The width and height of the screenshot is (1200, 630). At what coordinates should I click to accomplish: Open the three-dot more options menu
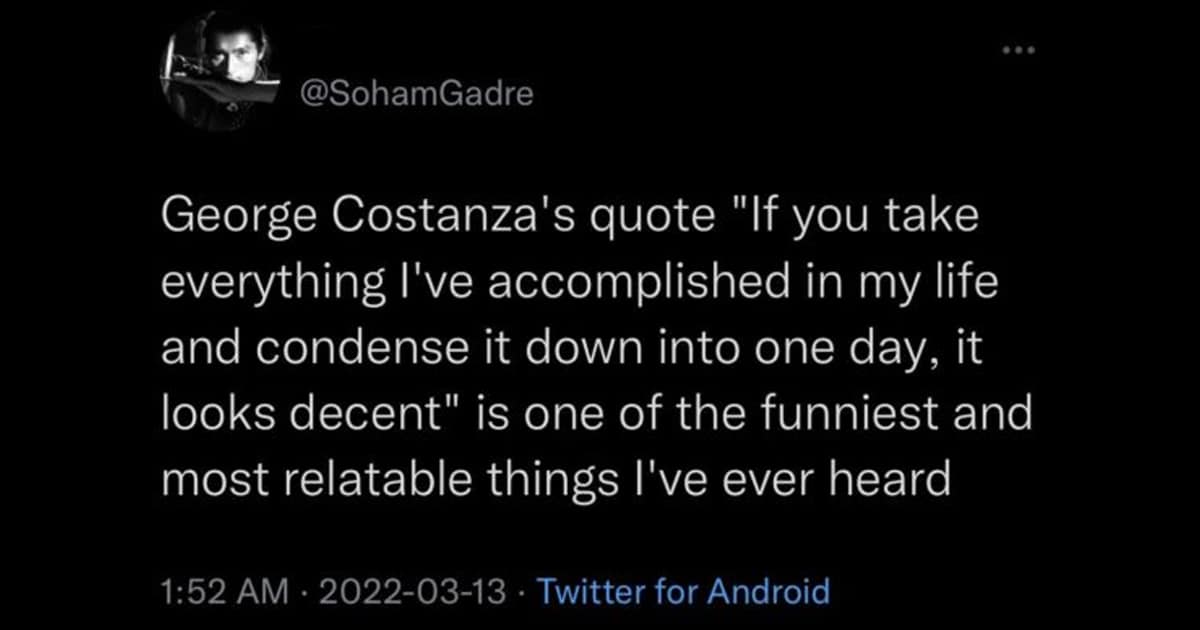(1017, 51)
